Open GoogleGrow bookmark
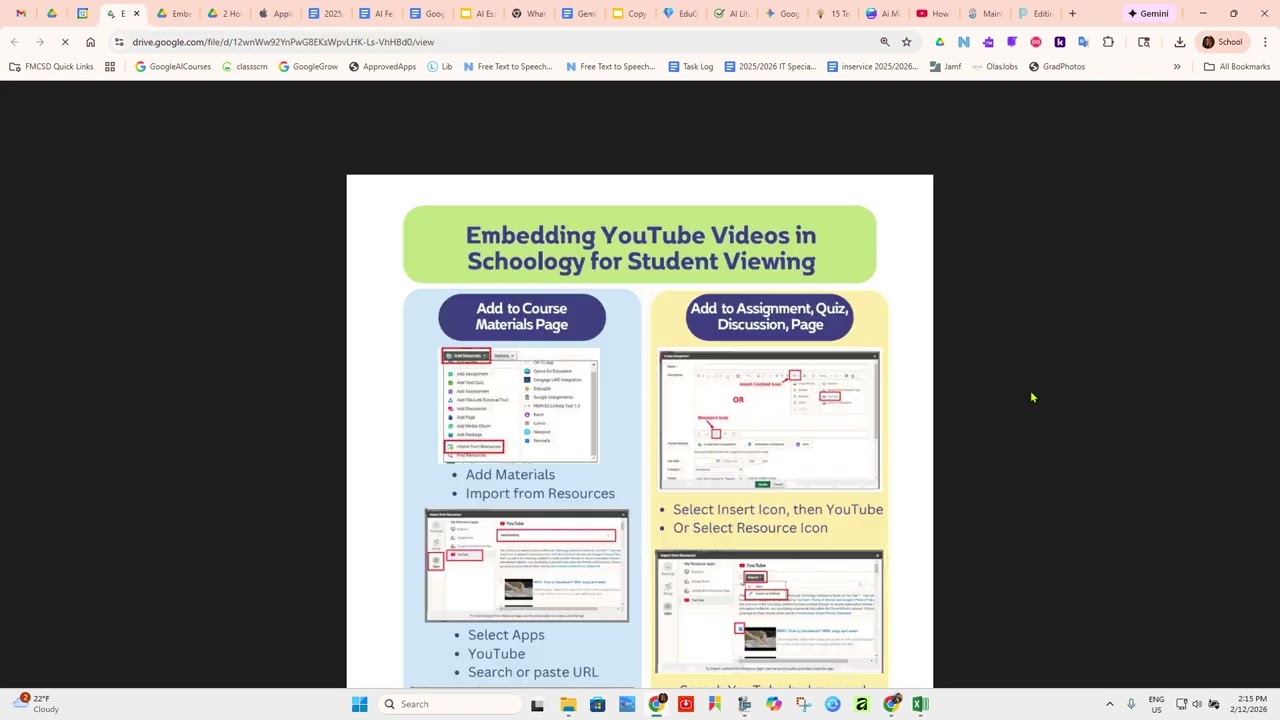Screen dimensions: 1280x720 pyautogui.click(x=308, y=67)
